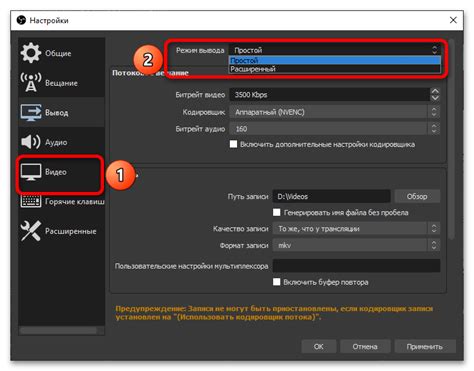Click the Применить button
This screenshot has width=474, height=371.
click(425, 347)
